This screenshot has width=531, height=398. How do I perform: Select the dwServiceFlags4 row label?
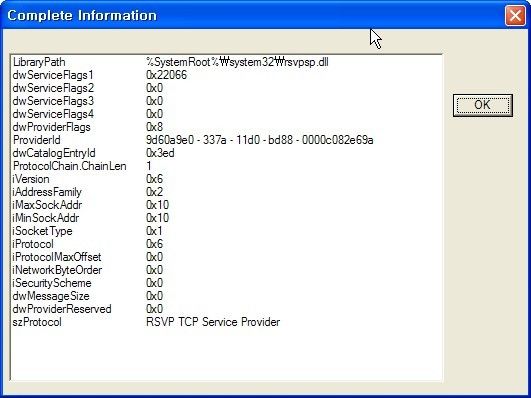[x=53, y=114]
